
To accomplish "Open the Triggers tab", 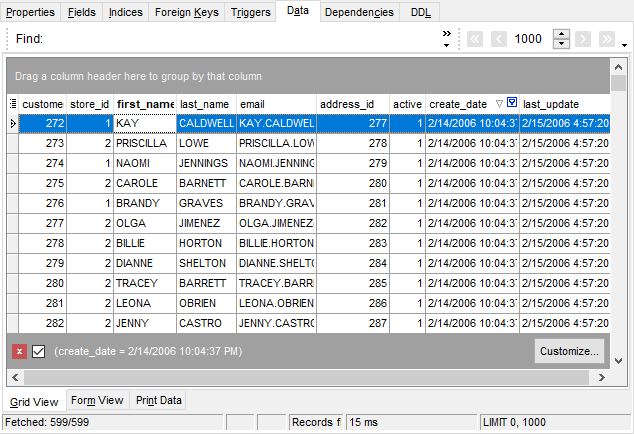I will [x=249, y=12].
